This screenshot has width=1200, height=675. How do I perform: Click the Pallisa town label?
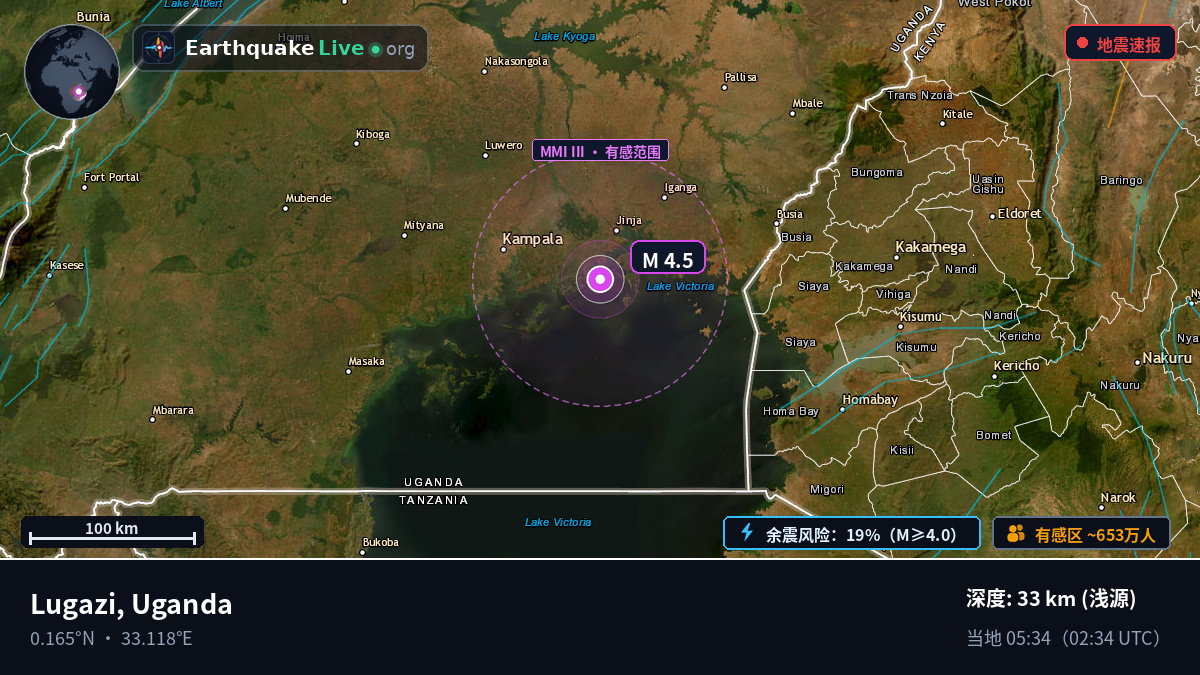click(x=740, y=77)
